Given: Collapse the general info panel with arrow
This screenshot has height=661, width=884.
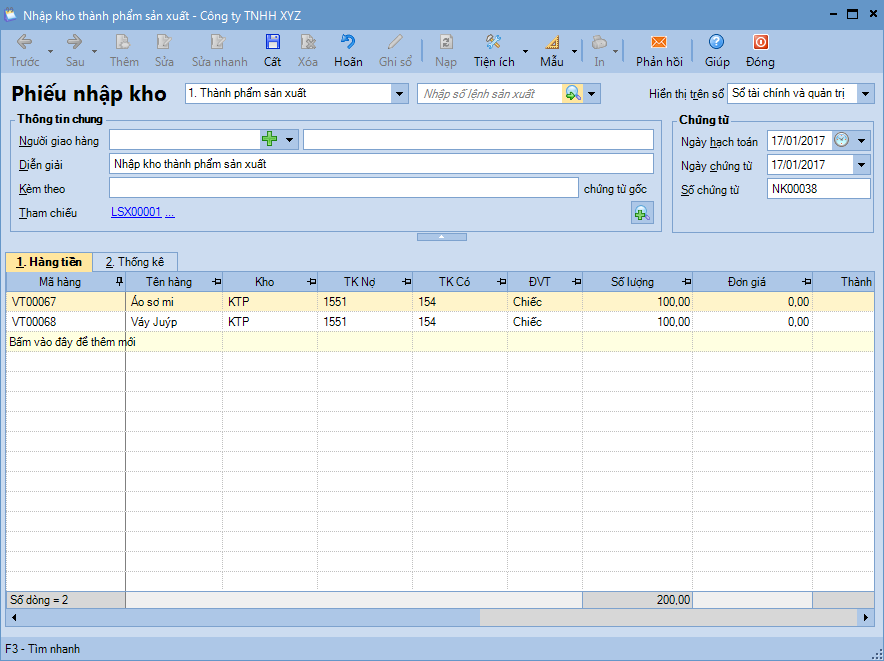Looking at the screenshot, I should [441, 237].
